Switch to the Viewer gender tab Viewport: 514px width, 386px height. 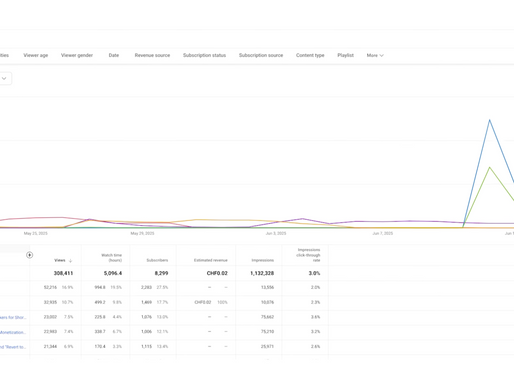(77, 55)
